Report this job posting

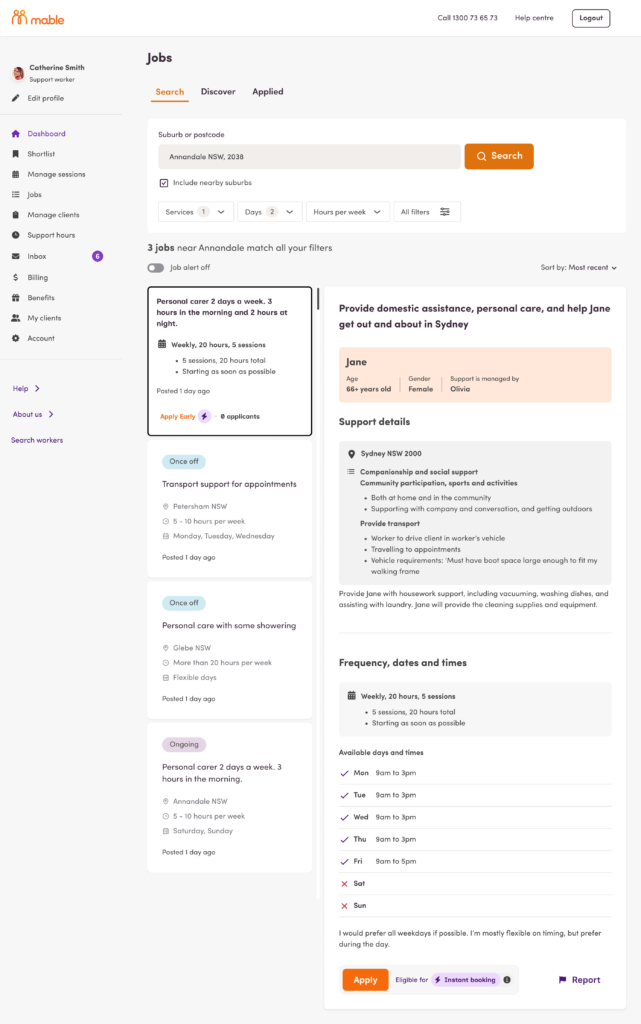tap(578, 980)
